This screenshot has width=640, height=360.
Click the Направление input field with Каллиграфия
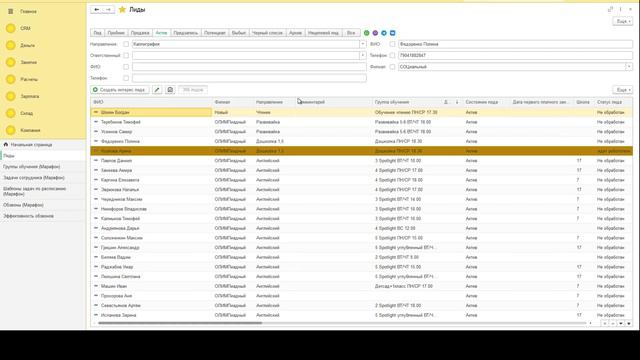tap(245, 44)
